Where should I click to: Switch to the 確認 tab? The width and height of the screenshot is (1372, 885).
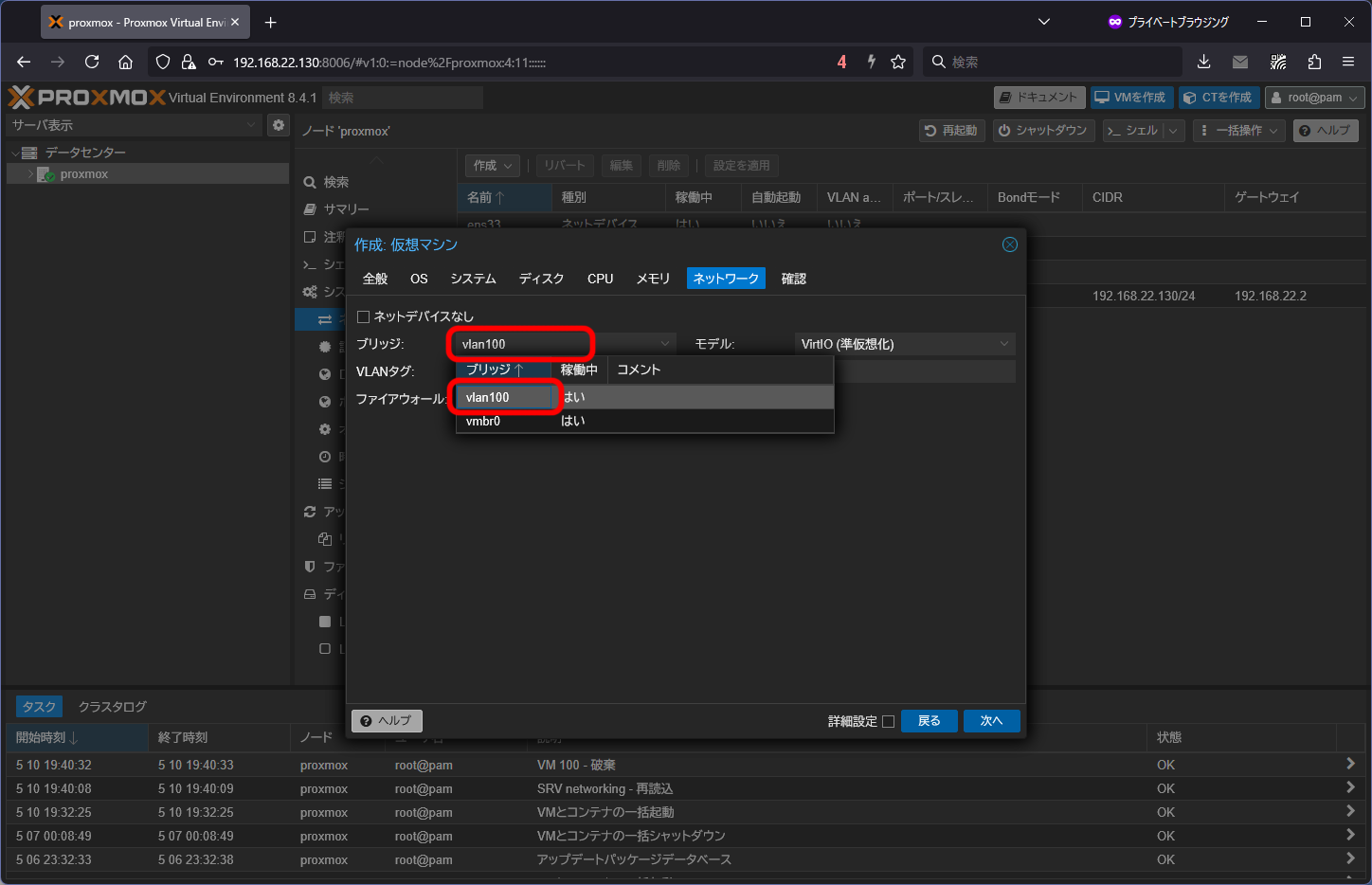point(794,279)
